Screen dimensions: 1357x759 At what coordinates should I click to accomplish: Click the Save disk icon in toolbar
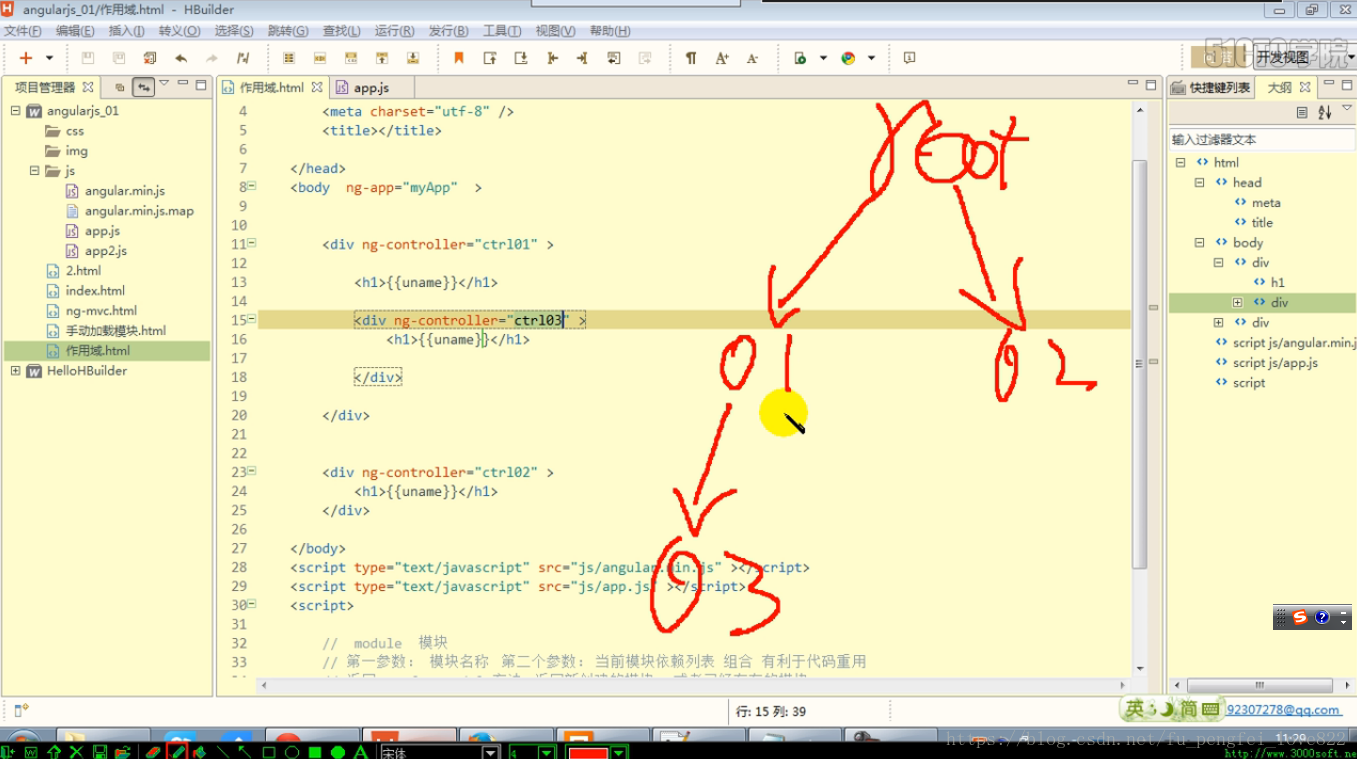88,58
